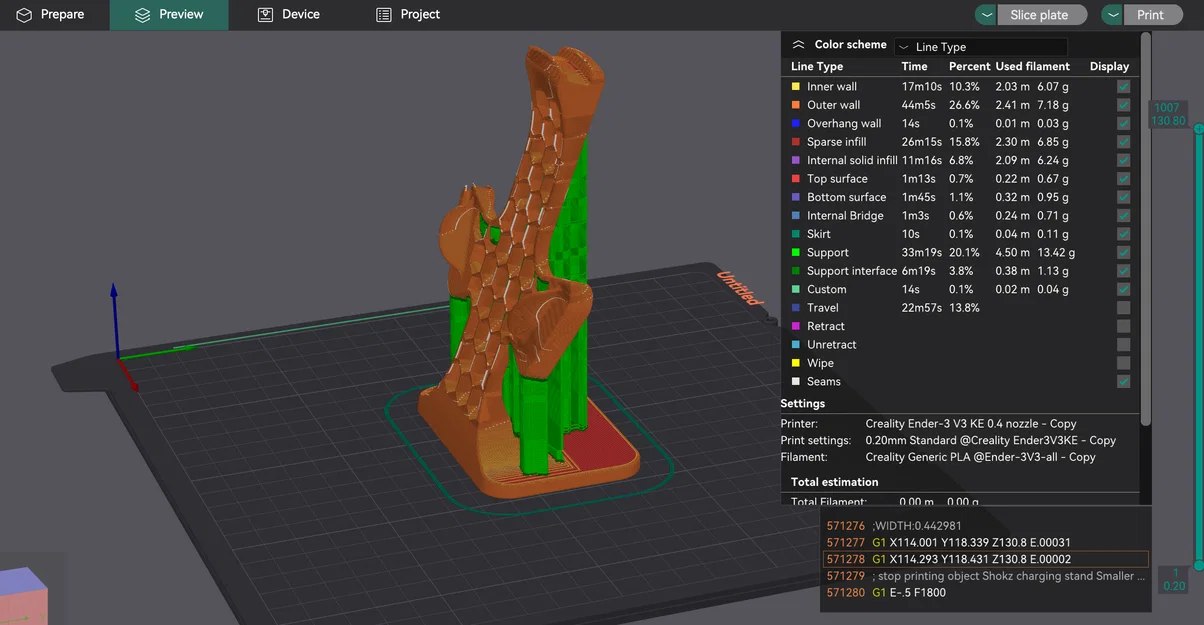Click the green Support color square

click(796, 253)
